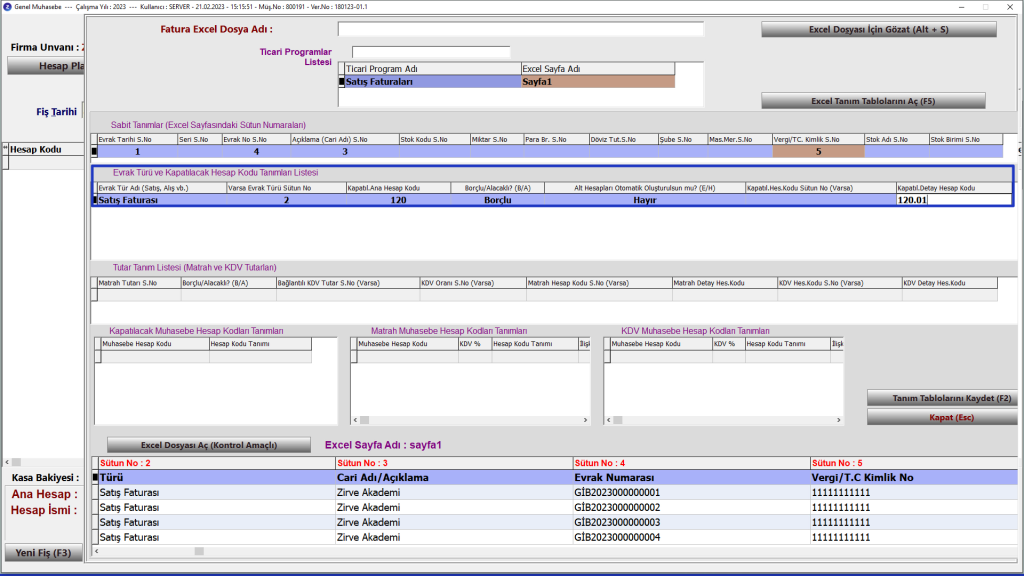Save with Tanım Tablolarını Kaydet (F2)

point(941,398)
